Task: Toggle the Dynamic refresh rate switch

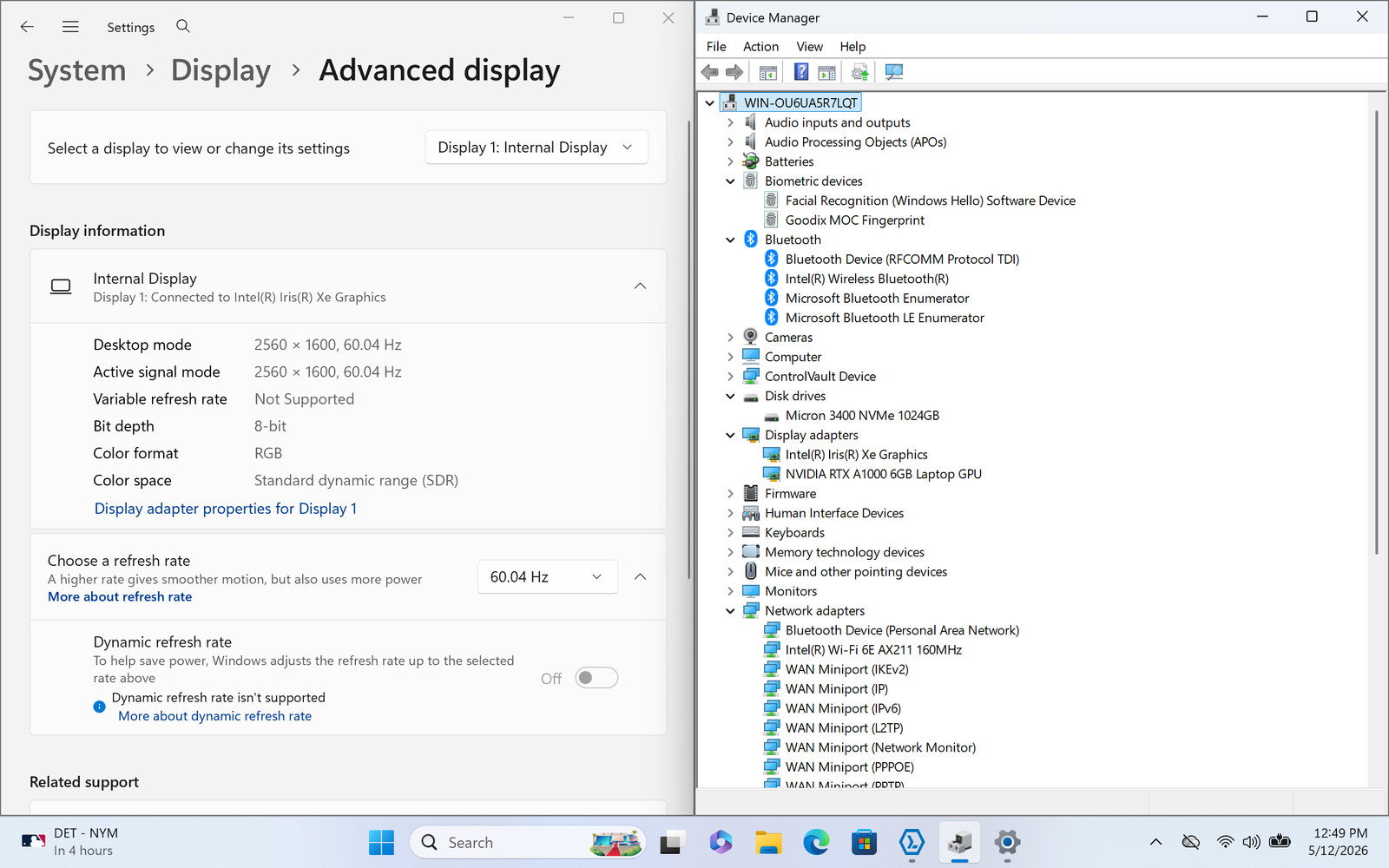Action: pyautogui.click(x=597, y=678)
